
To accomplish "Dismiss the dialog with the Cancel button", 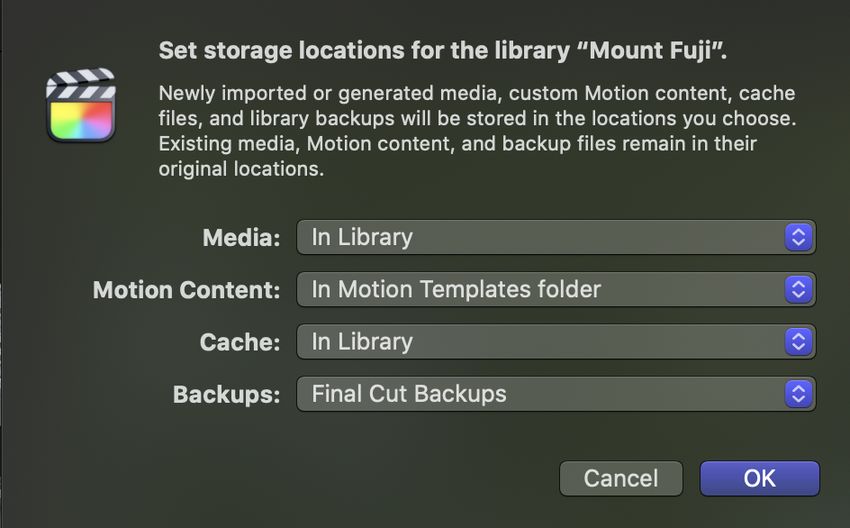I will pyautogui.click(x=621, y=478).
